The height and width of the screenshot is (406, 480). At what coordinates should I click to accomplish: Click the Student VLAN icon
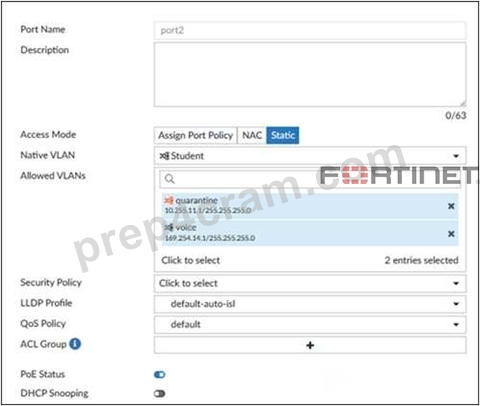[164, 156]
